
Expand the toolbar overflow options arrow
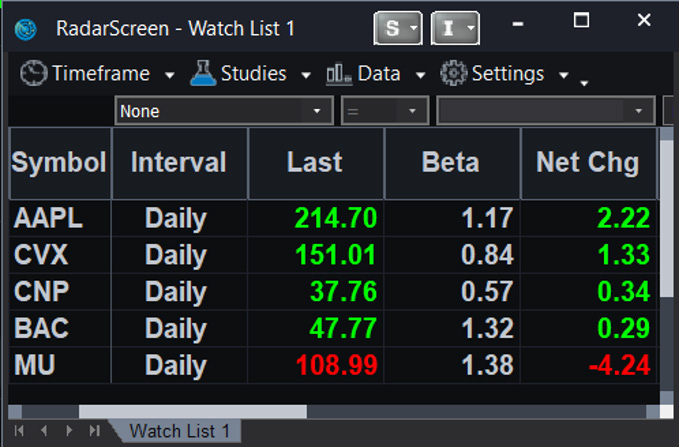[x=584, y=82]
